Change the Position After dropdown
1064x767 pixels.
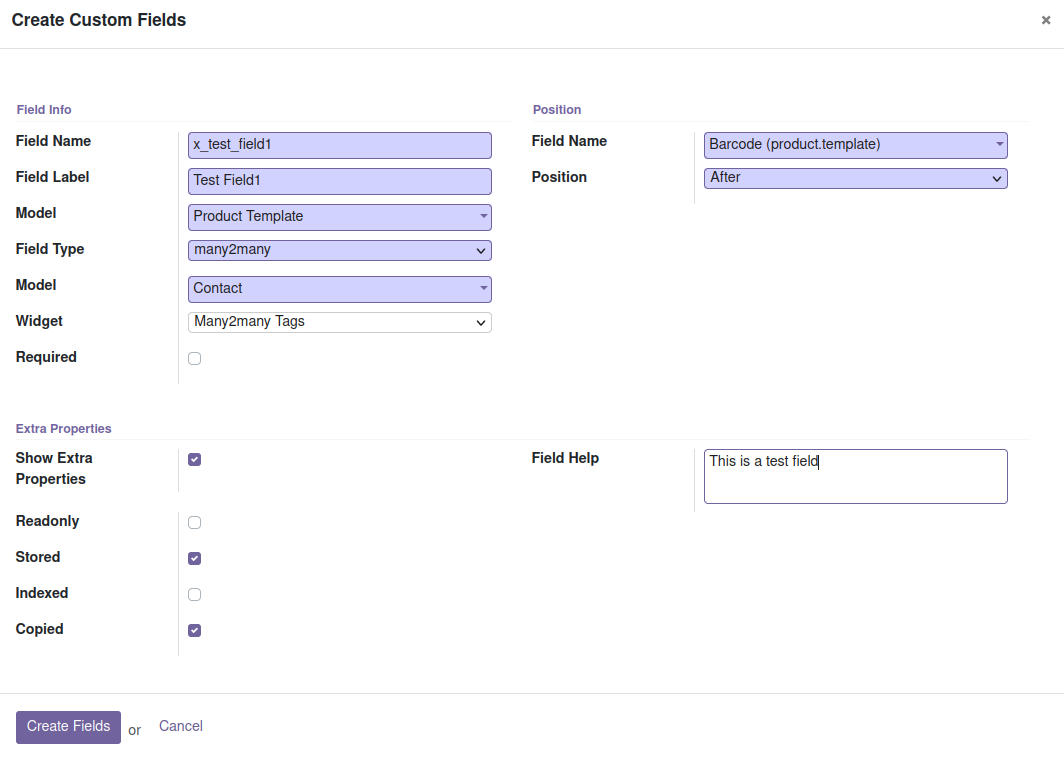pyautogui.click(x=855, y=178)
